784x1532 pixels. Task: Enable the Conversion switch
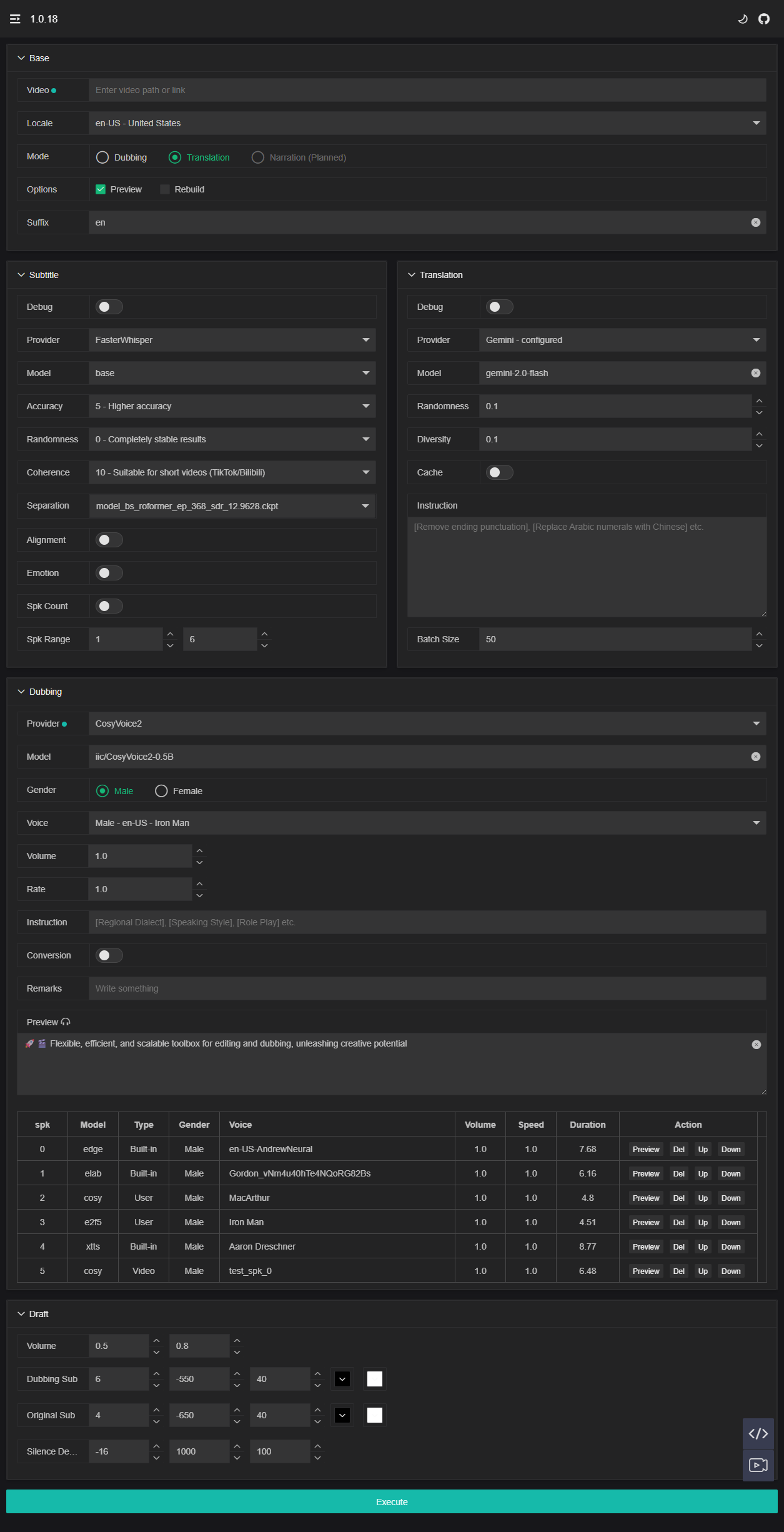pyautogui.click(x=109, y=955)
